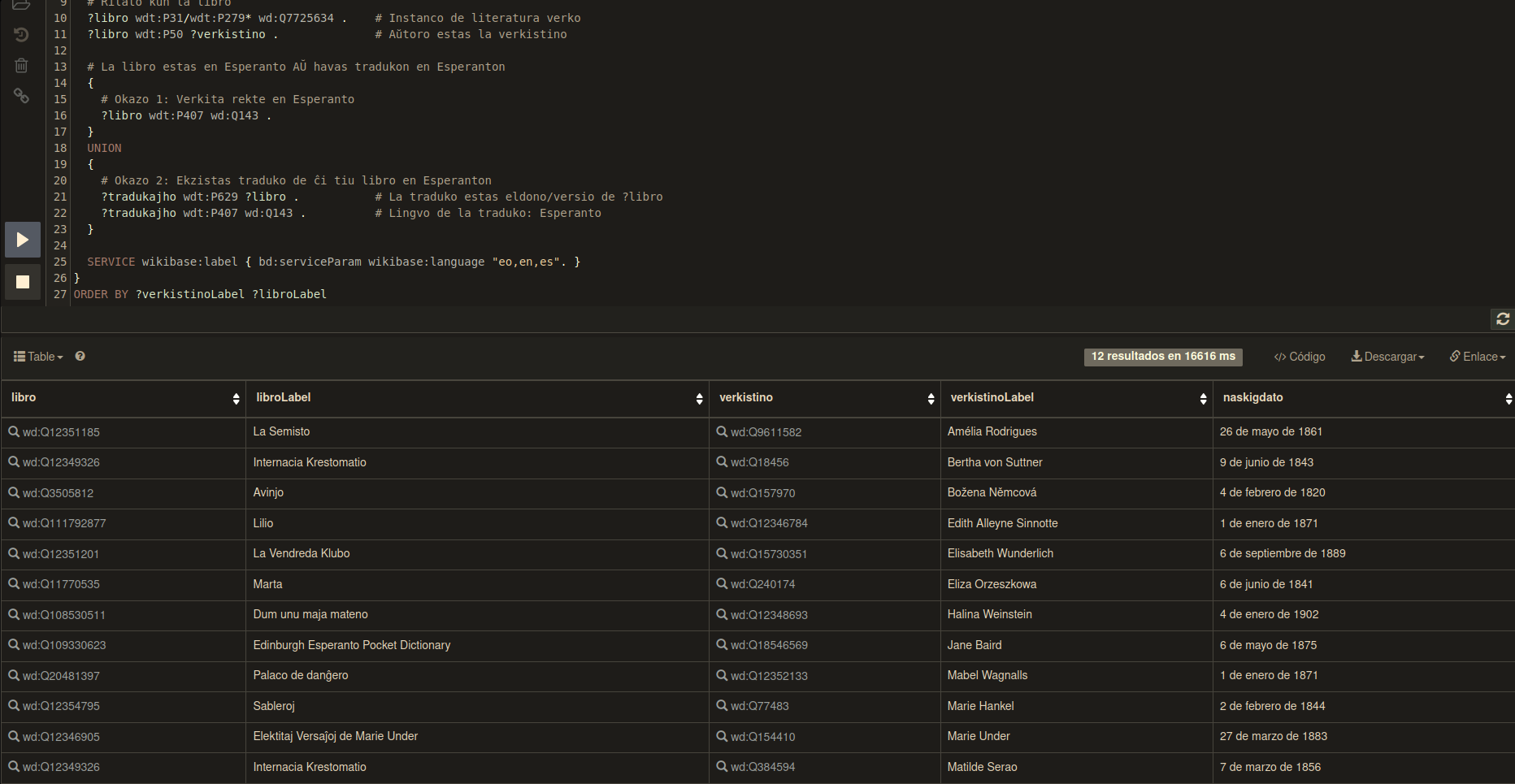
Task: Select the 'Palaco de danĝero' cell
Action: click(x=477, y=676)
